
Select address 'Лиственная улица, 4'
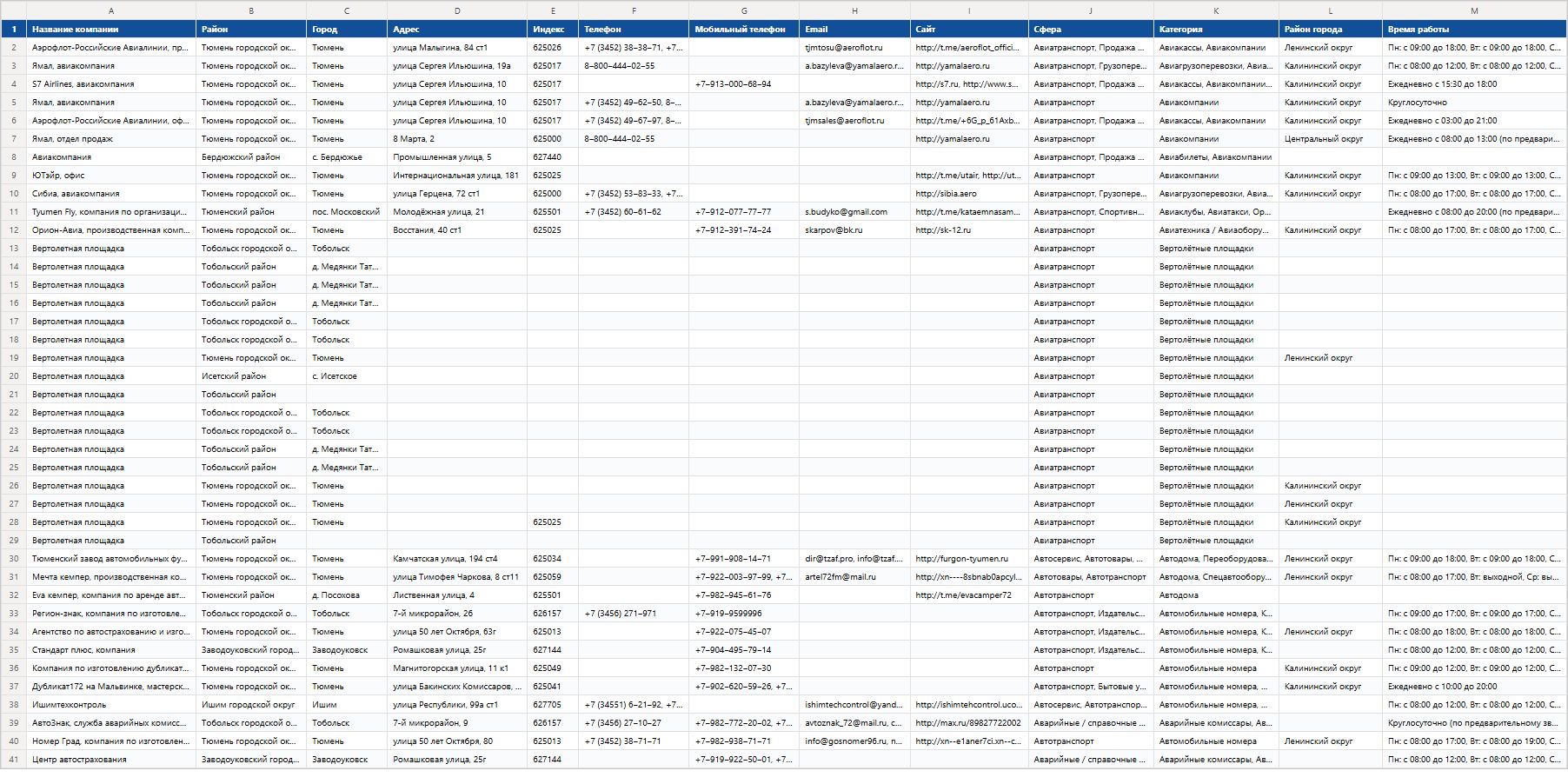click(x=457, y=595)
